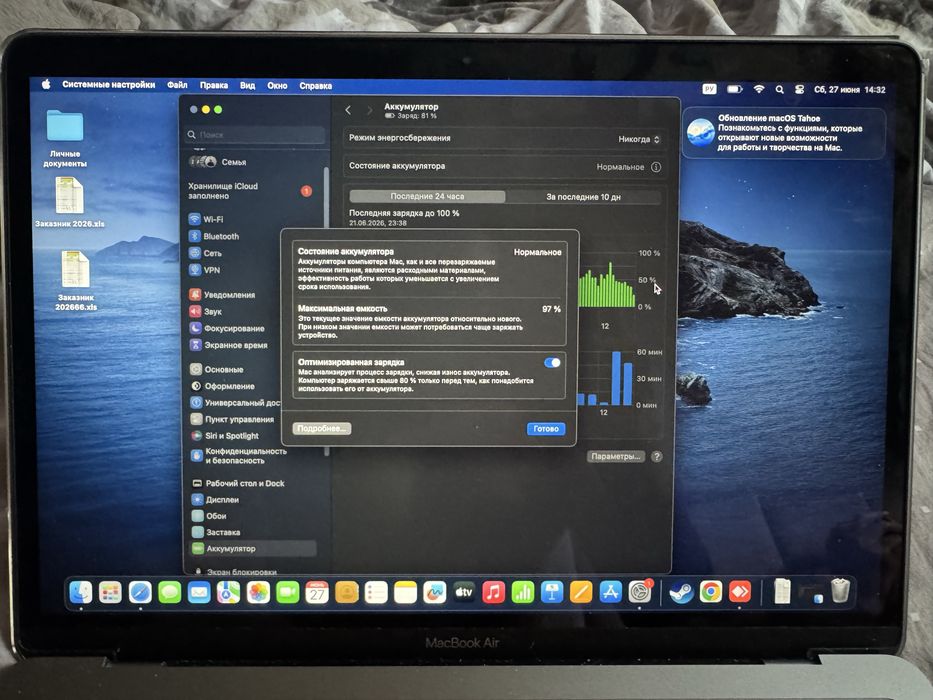The height and width of the screenshot is (700, 933).
Task: Open App Store from the Dock
Action: pos(610,592)
